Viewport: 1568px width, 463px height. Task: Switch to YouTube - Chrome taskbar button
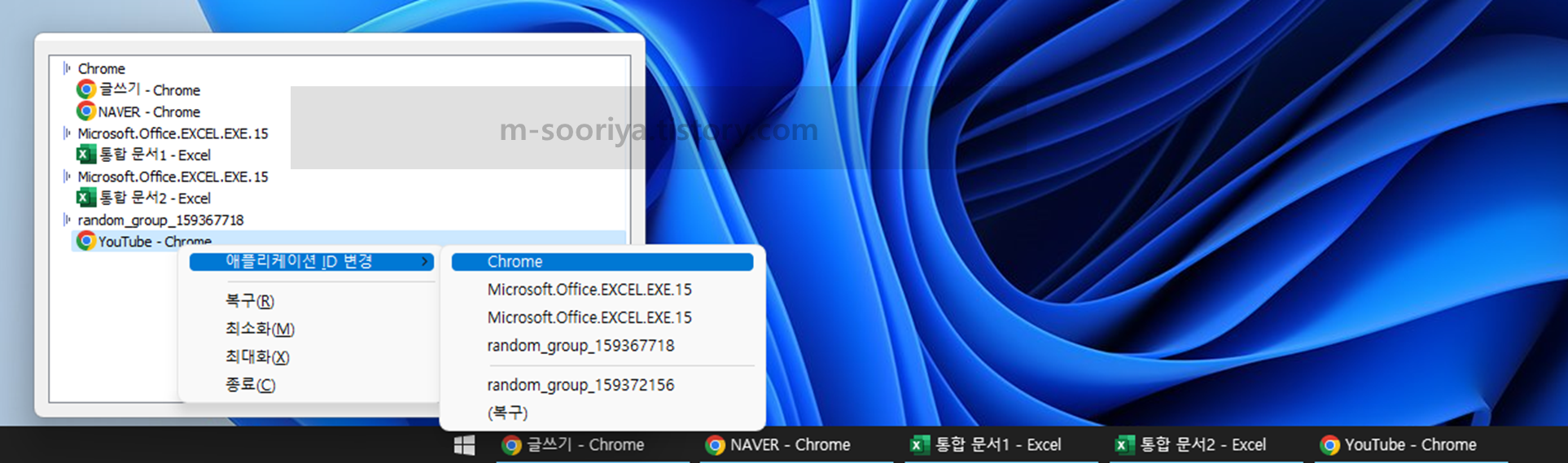click(x=1412, y=445)
